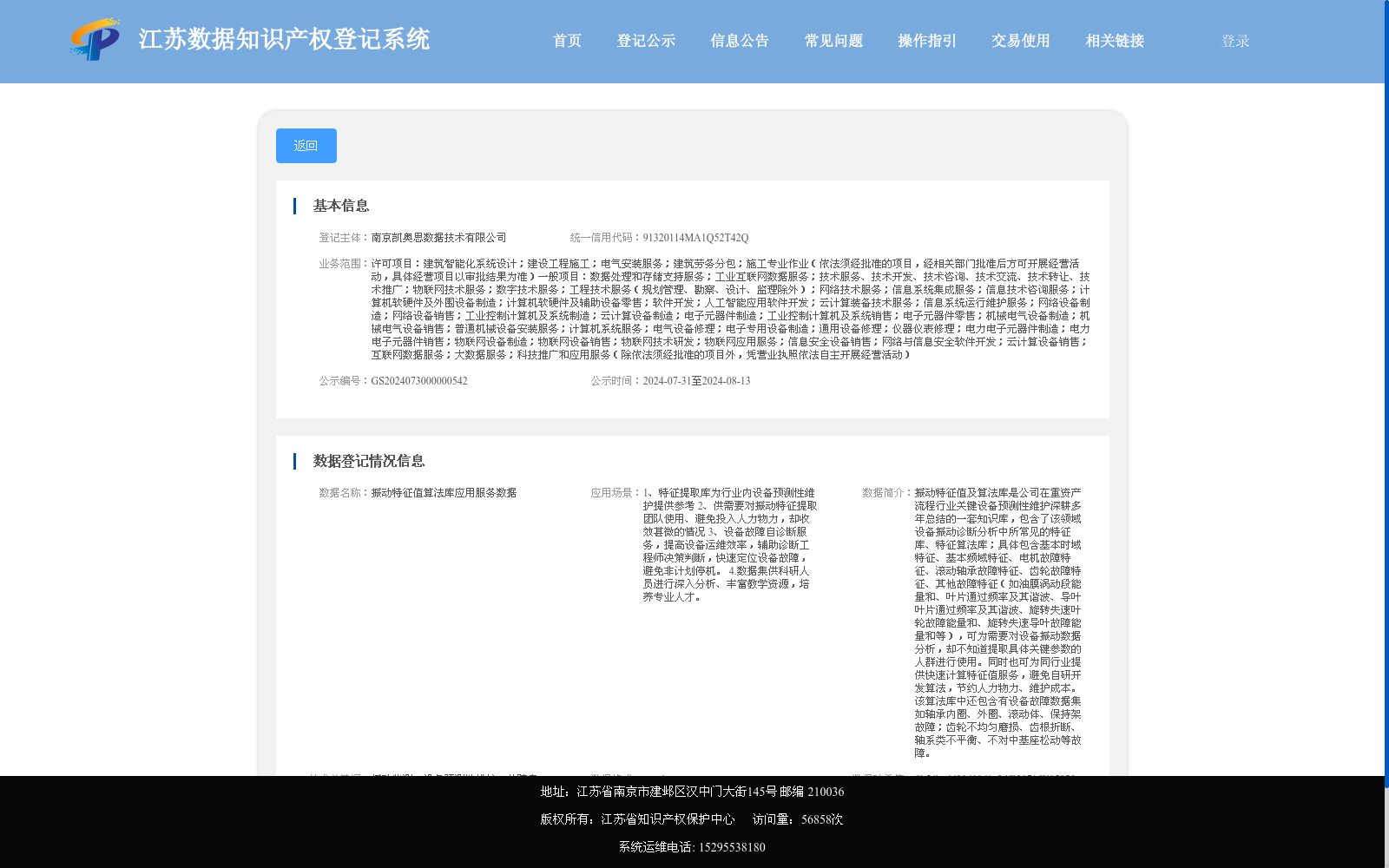
Task: Click the 数据简介 label
Action: [x=887, y=493]
